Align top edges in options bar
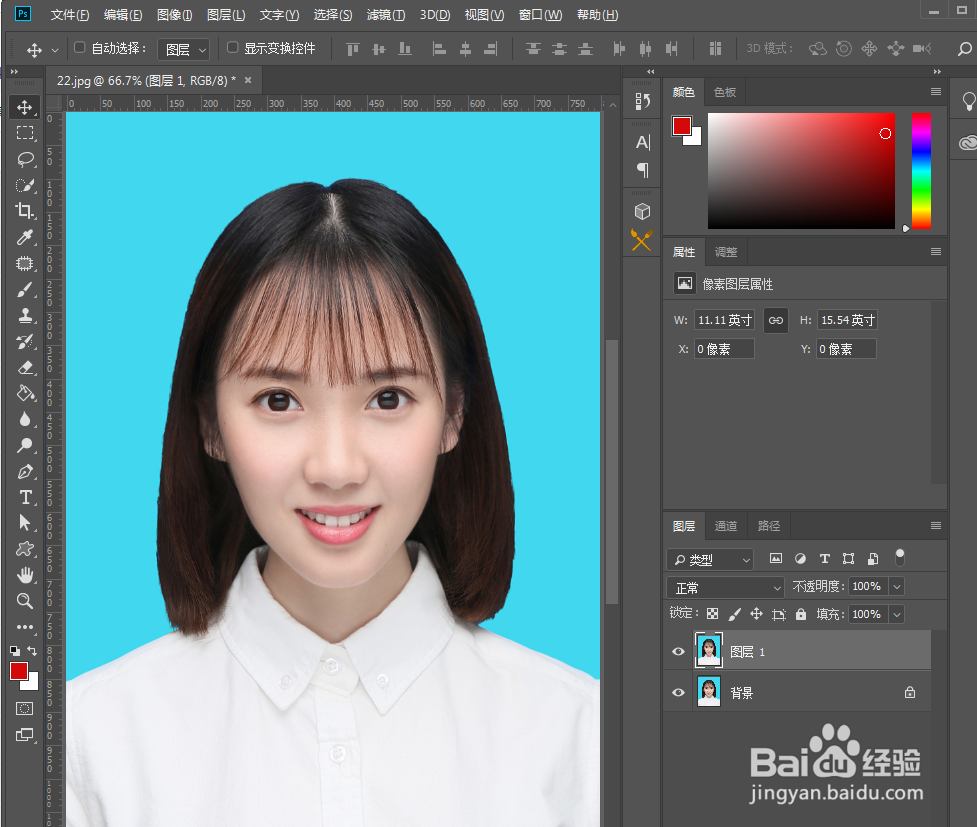 [x=353, y=49]
